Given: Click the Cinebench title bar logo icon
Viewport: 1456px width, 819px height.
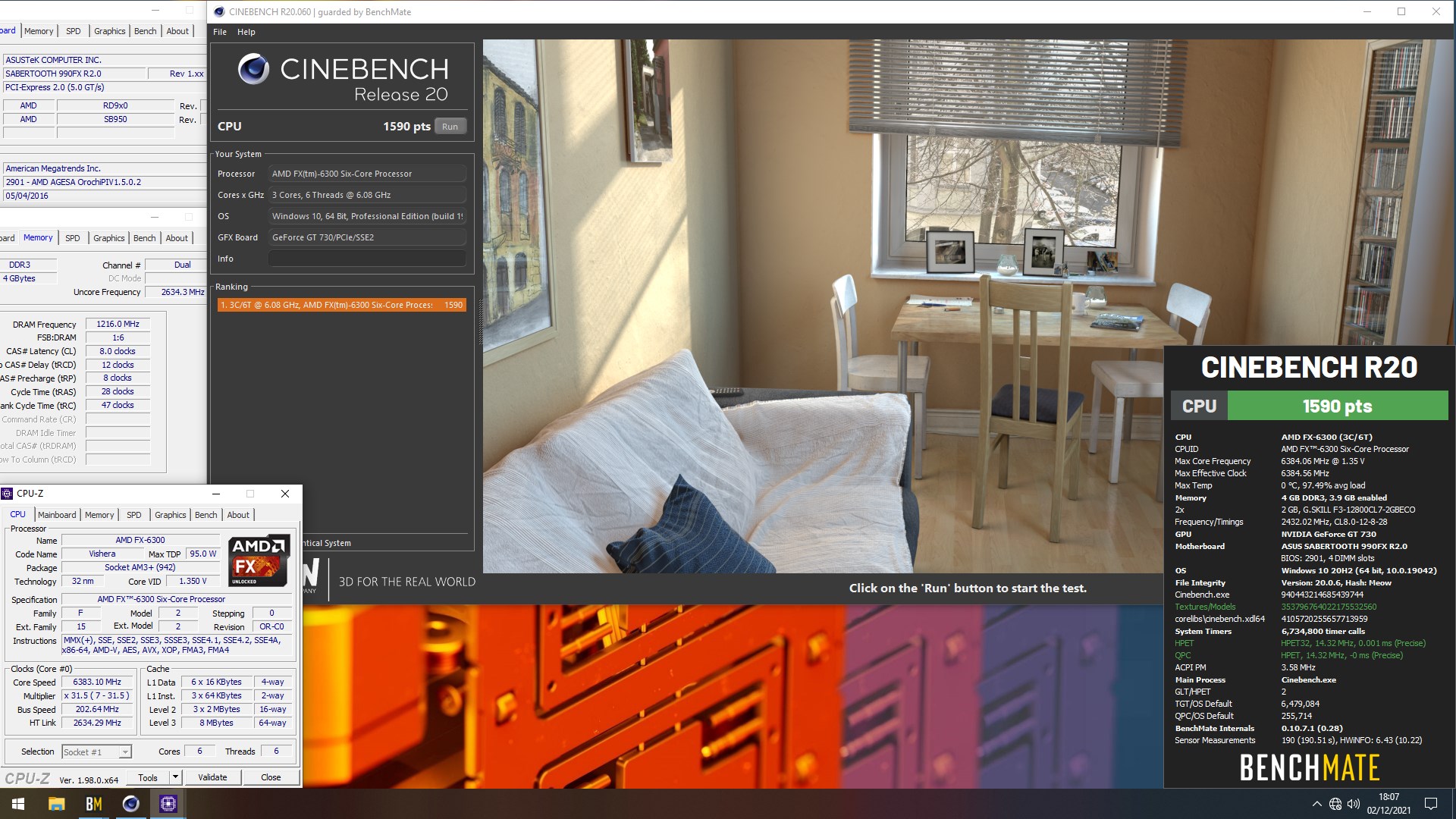Looking at the screenshot, I should coord(219,11).
